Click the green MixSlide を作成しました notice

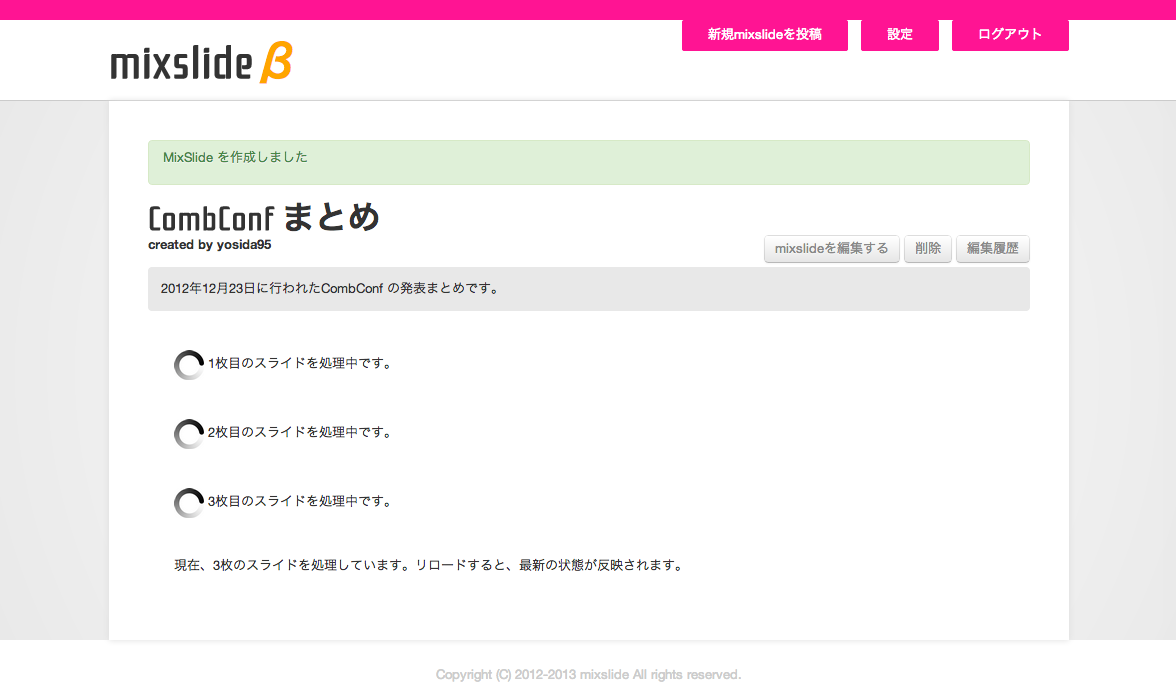tap(588, 162)
